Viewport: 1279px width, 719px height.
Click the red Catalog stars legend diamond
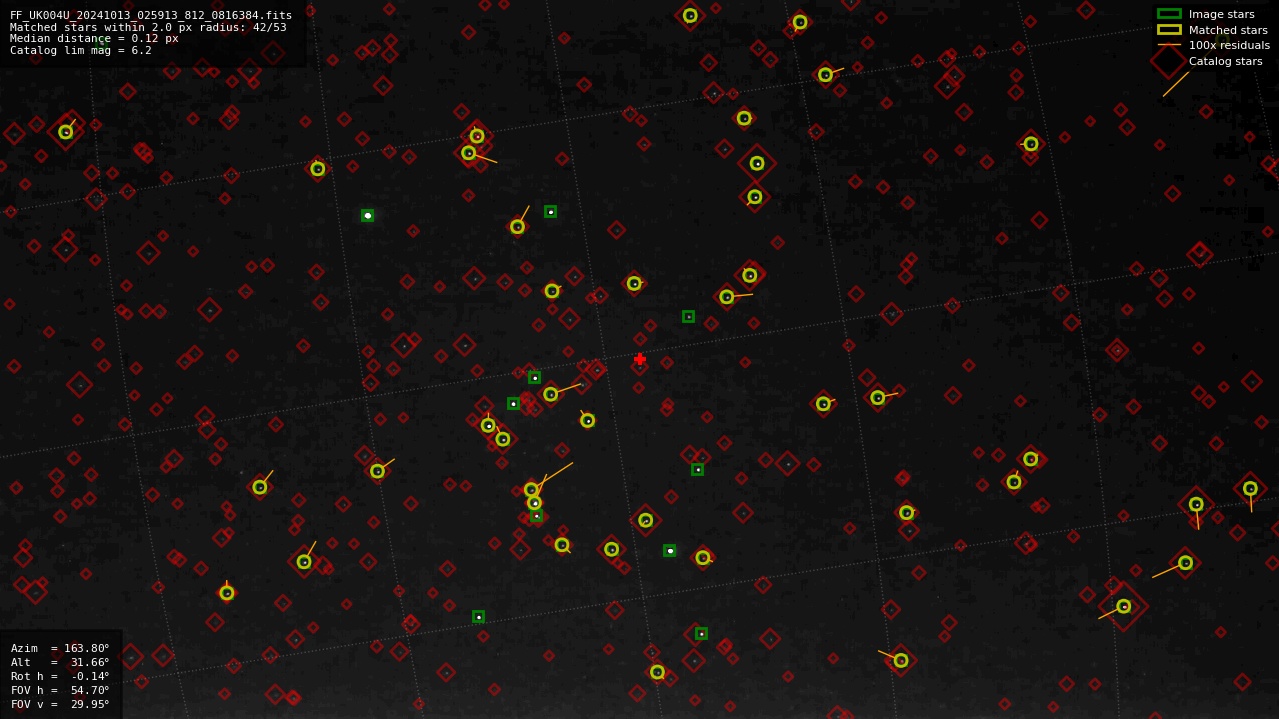[1169, 61]
